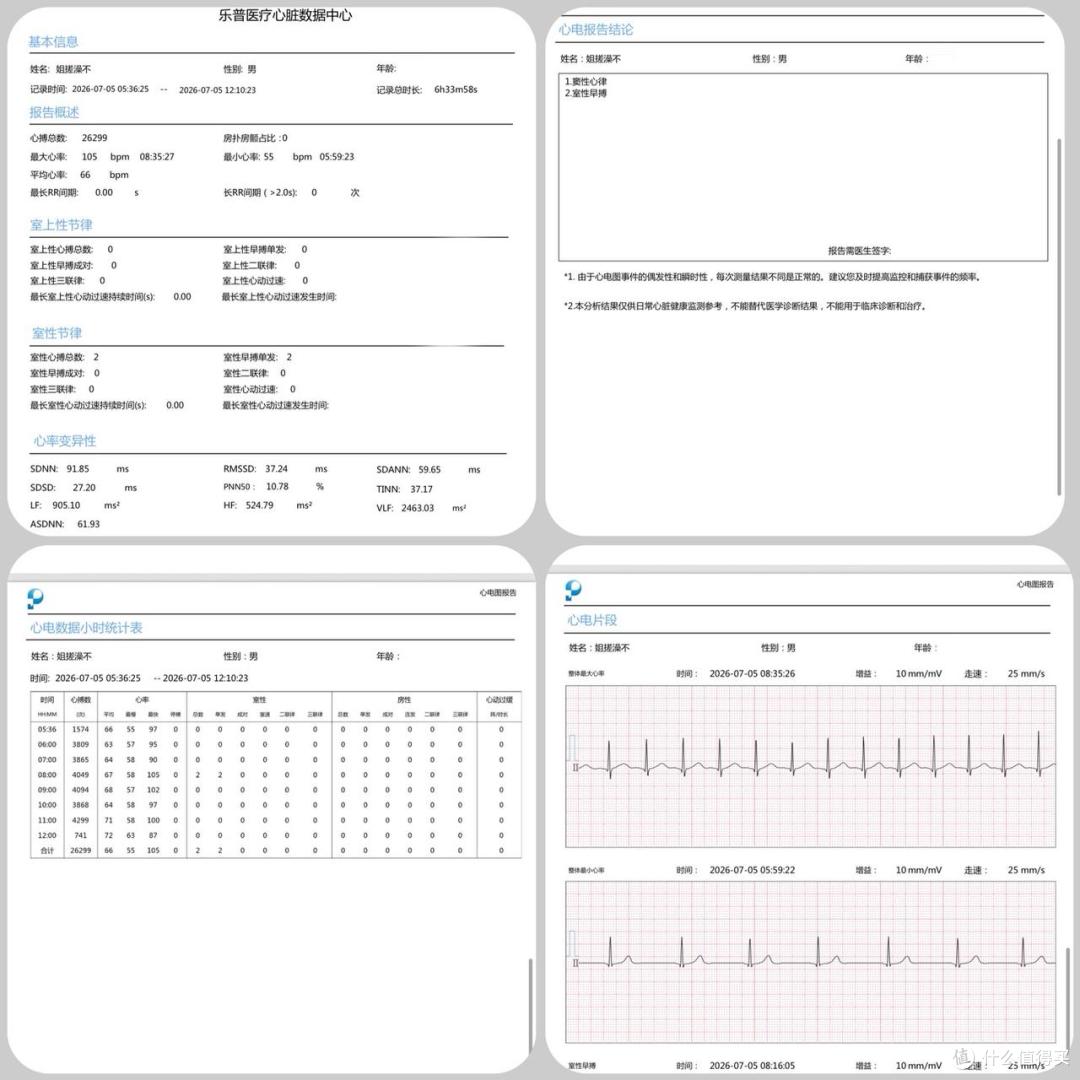Click the scrollbar beside the hourly statistics page
This screenshot has height=1080, width=1080.
pyautogui.click(x=530, y=1004)
